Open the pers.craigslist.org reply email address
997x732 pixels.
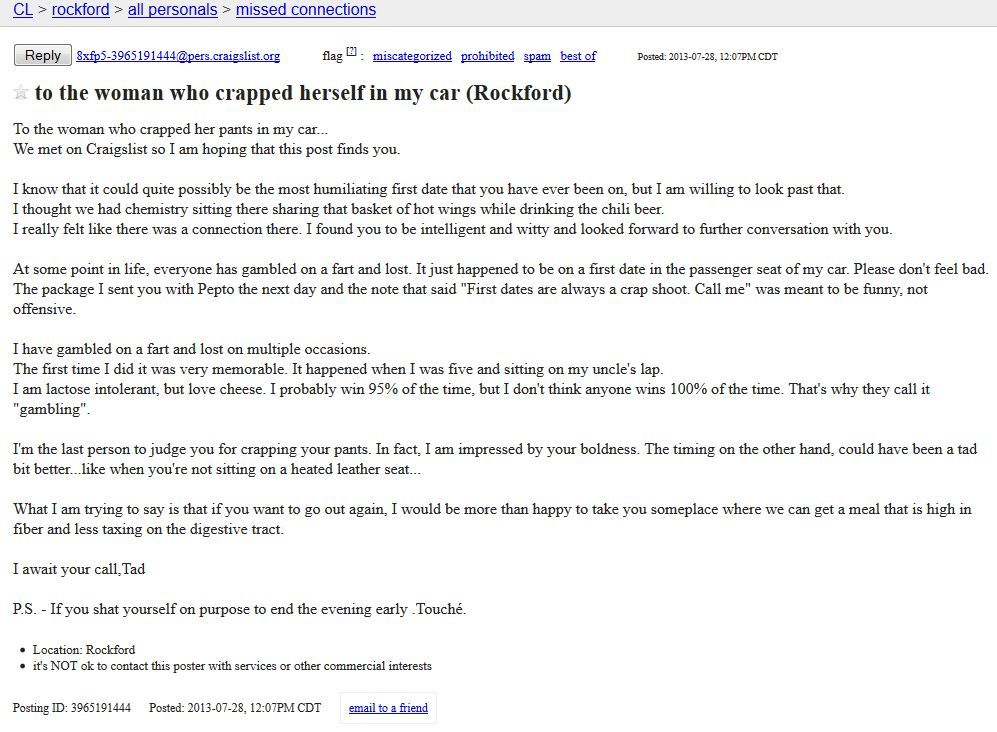(178, 56)
